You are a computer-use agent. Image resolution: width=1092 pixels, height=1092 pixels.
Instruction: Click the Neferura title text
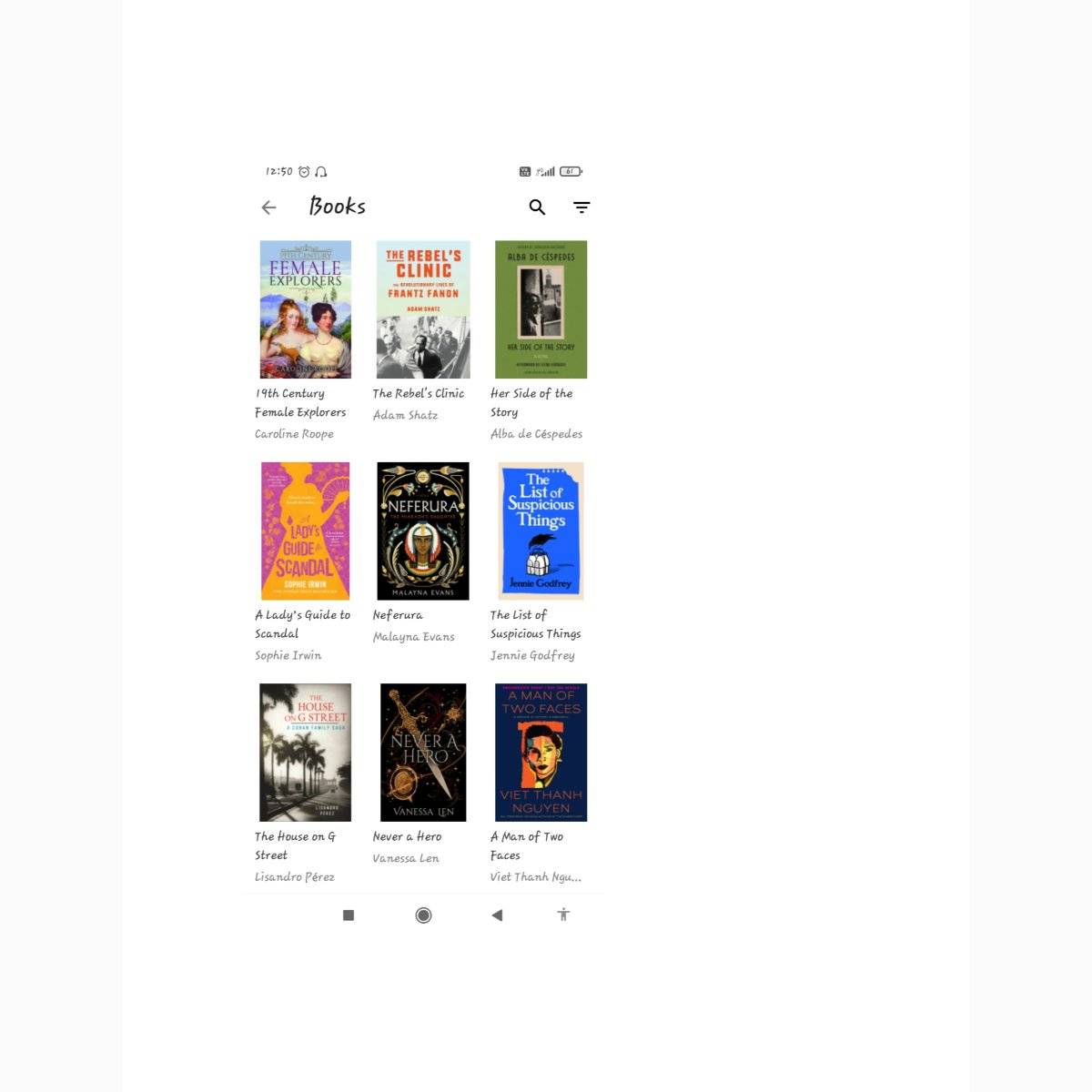point(398,615)
